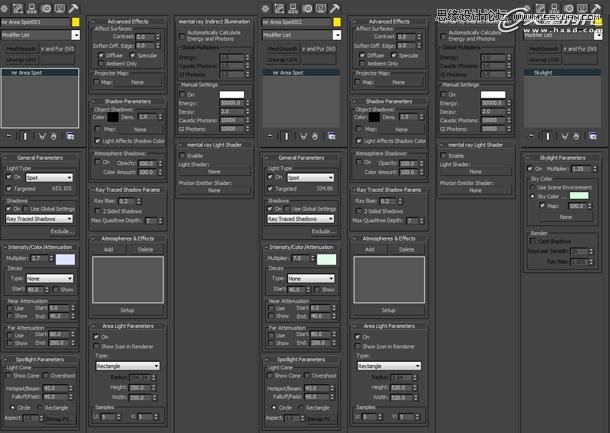Click make unique icon in Skylight panel

(565, 136)
